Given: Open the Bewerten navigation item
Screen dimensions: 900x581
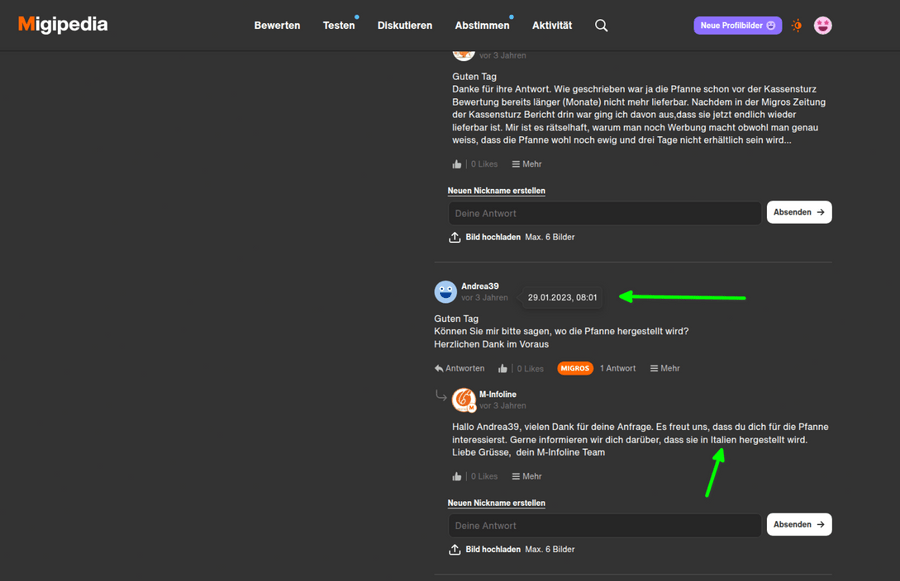Looking at the screenshot, I should click(x=277, y=26).
